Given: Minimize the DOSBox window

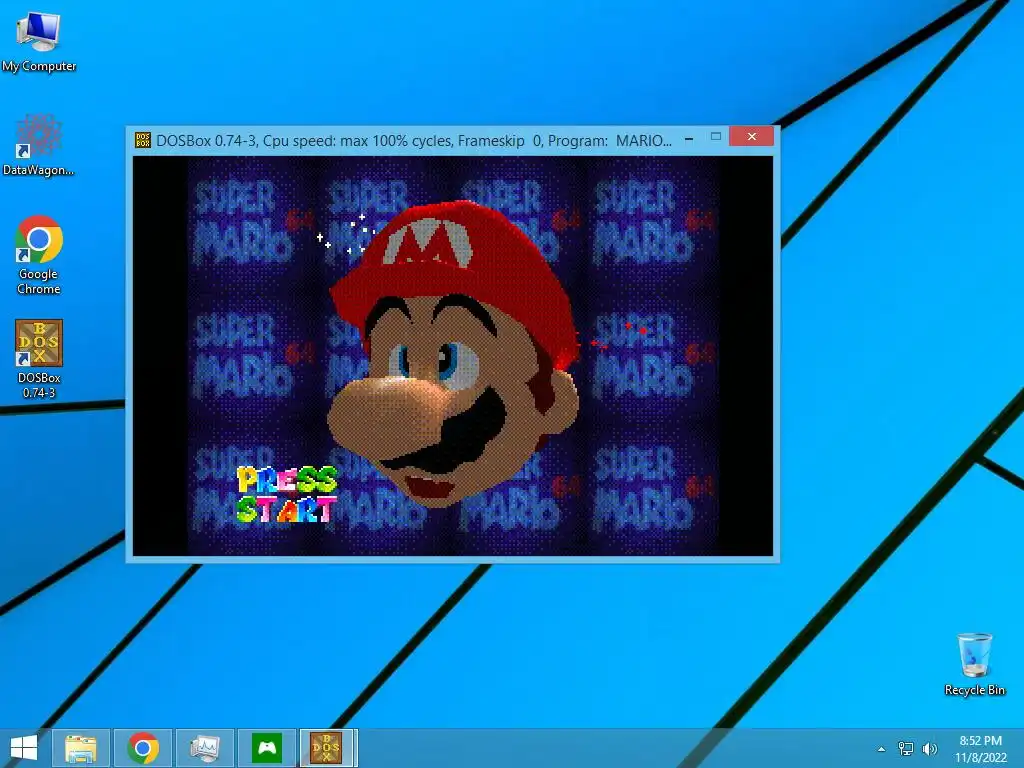Looking at the screenshot, I should click(x=689, y=138).
